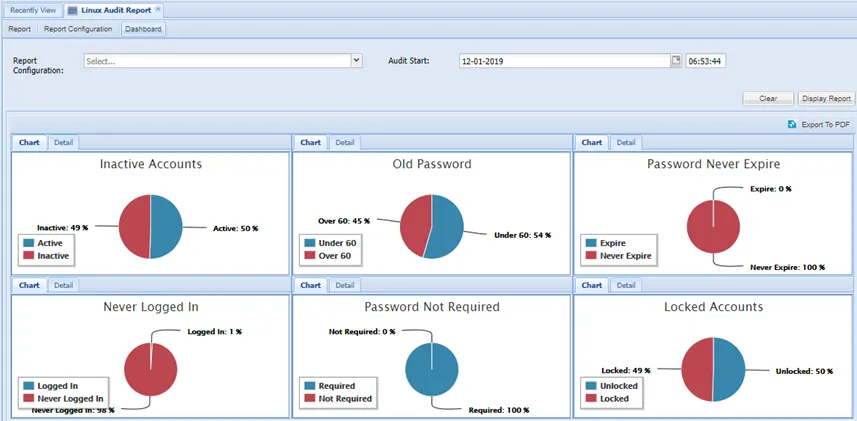Click the 'Locked: 49 %' chart label

[x=626, y=370]
